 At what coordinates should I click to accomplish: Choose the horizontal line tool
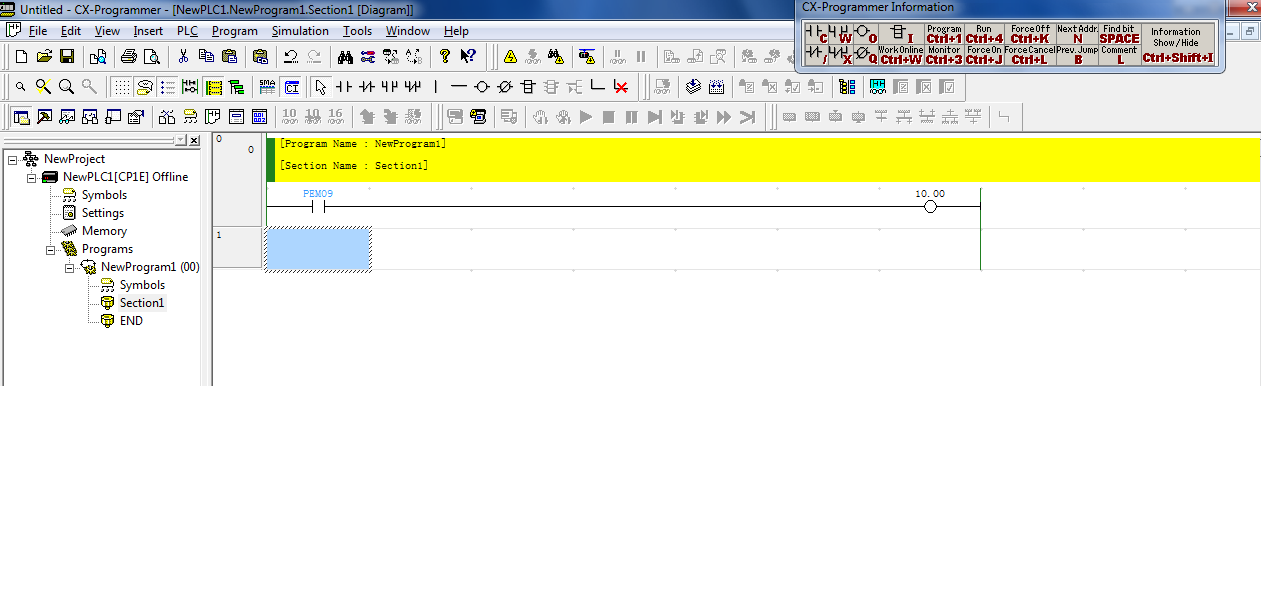(458, 87)
